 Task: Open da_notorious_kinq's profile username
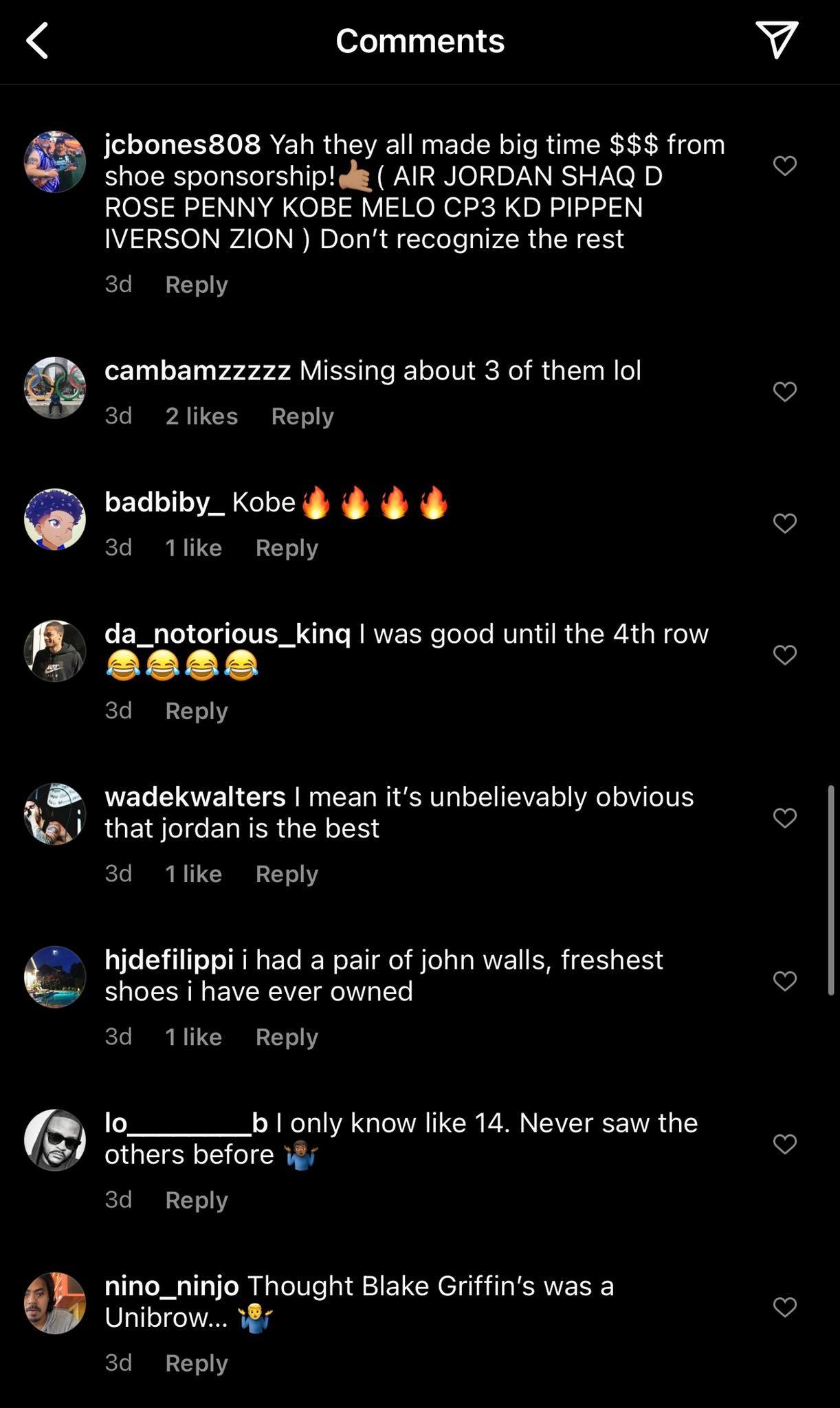[228, 634]
